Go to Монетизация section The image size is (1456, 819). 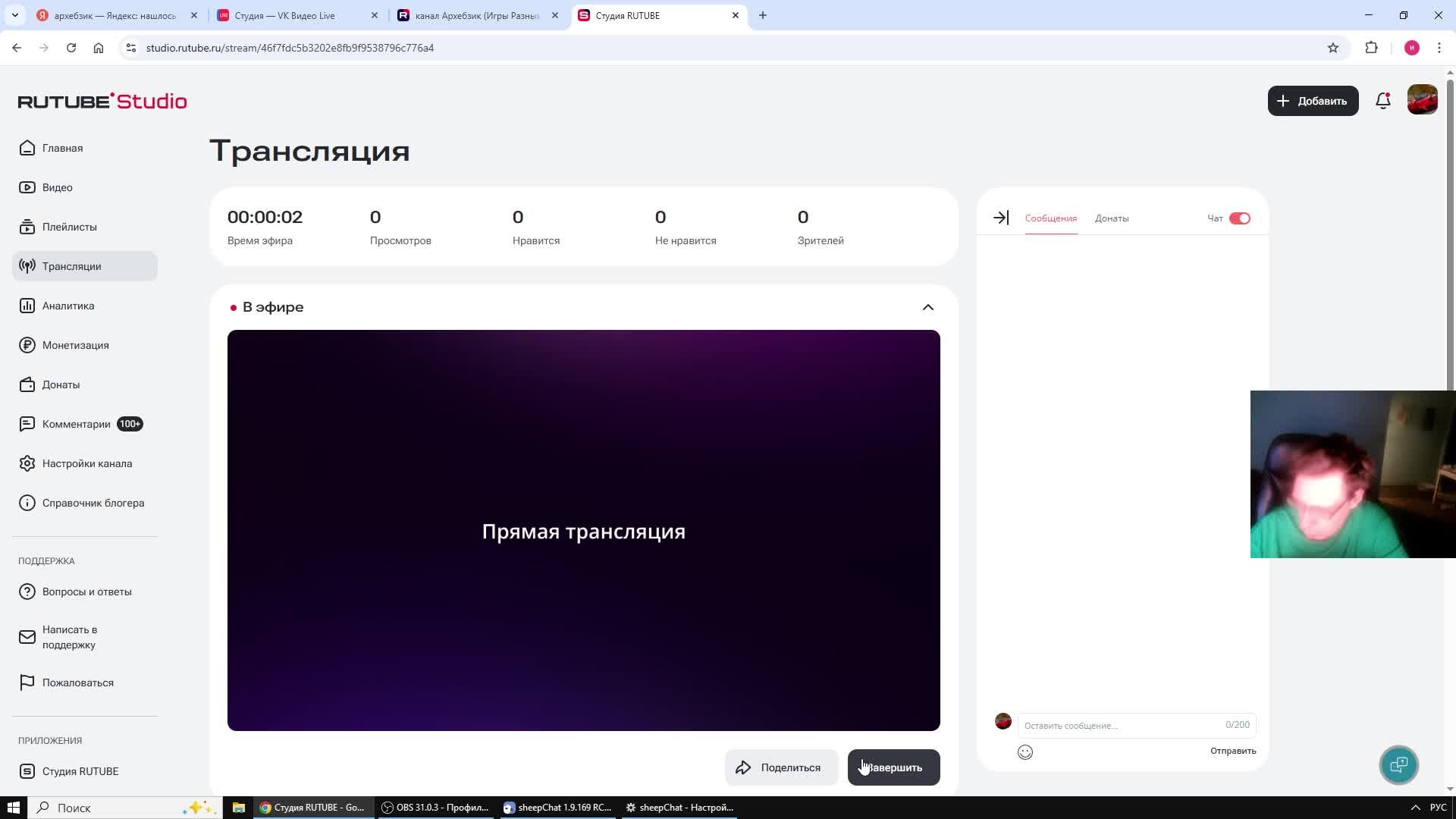coord(75,345)
